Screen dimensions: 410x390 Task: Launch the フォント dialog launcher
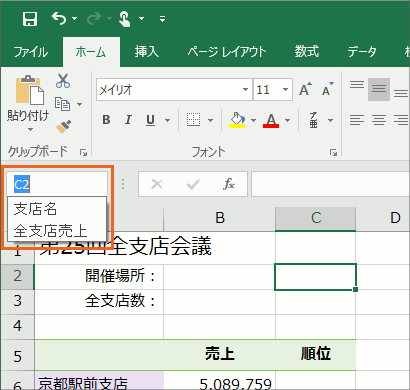[x=333, y=153]
